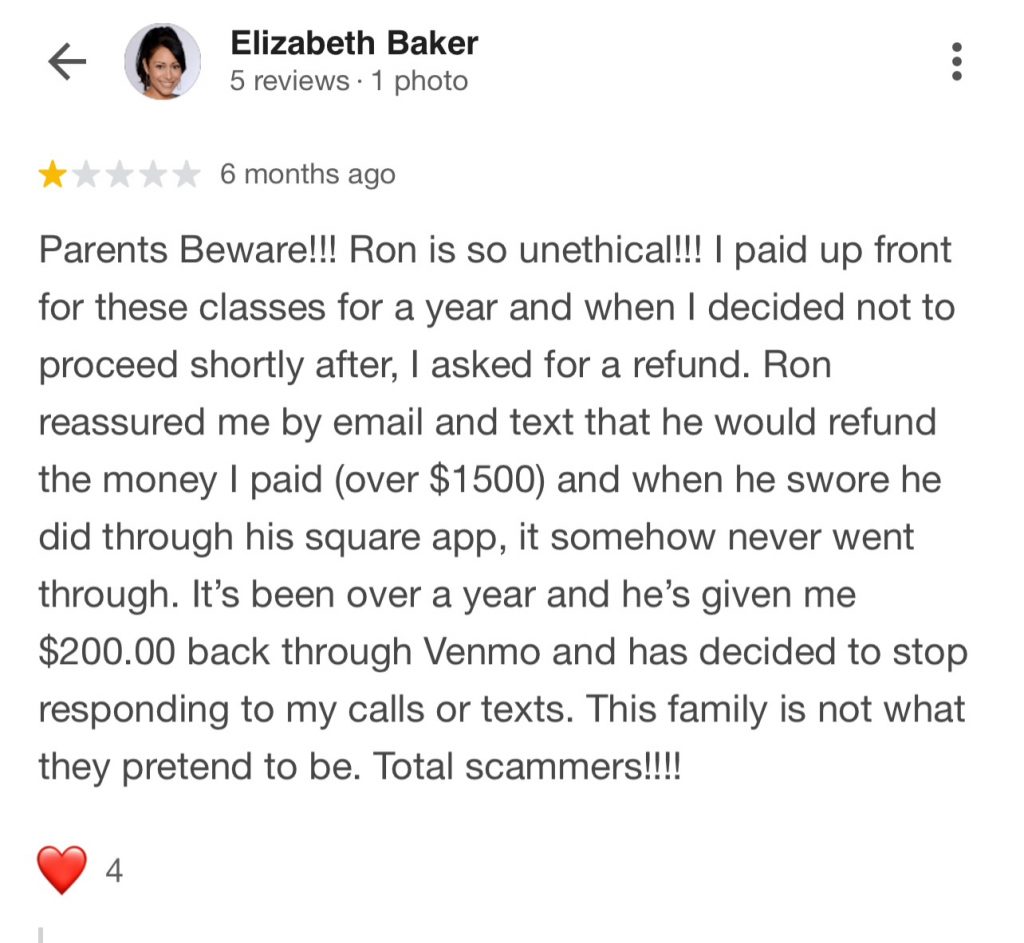Click the "$200.00" amount in the review
1024x943 pixels.
(x=108, y=652)
